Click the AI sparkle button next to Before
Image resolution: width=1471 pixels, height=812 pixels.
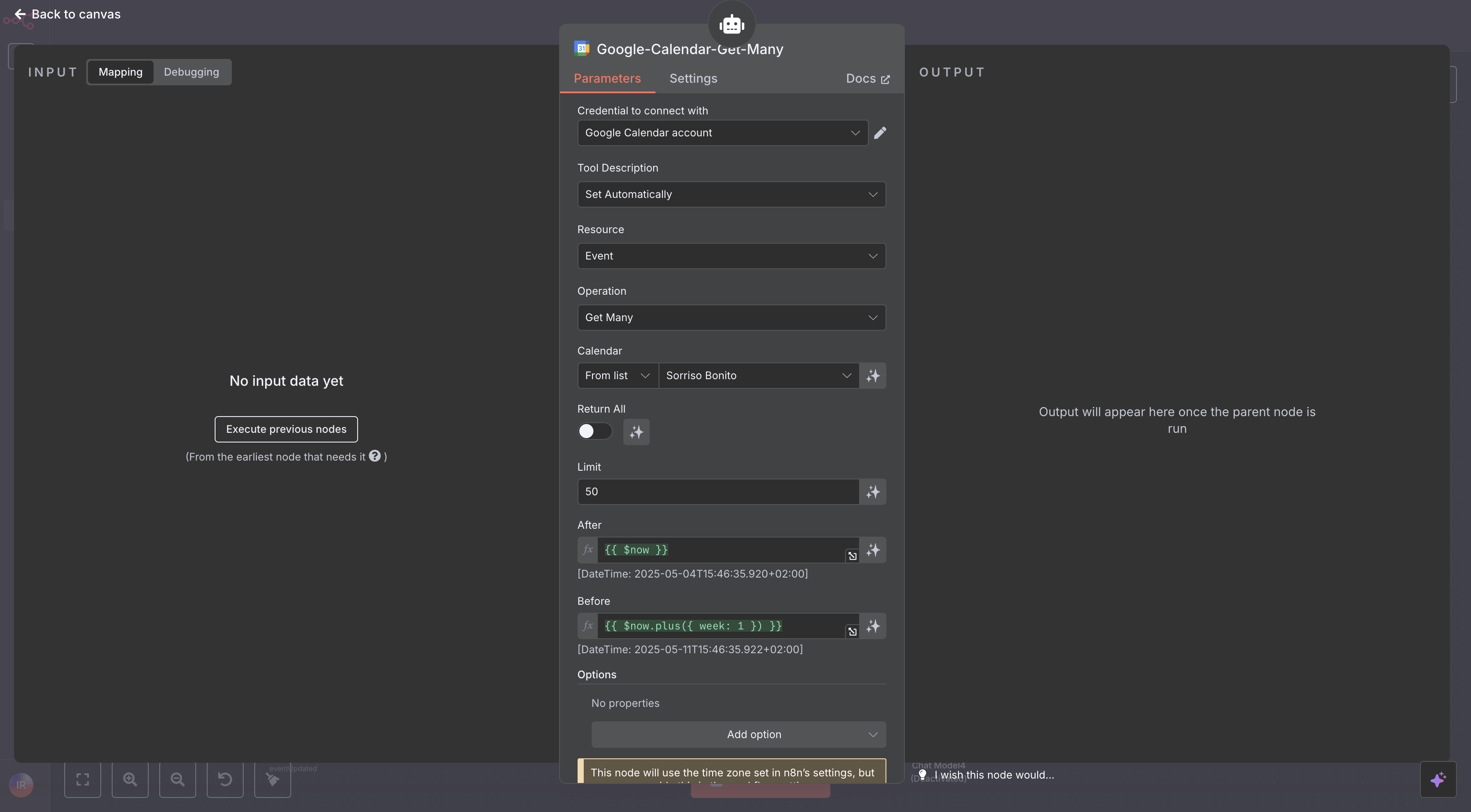click(873, 626)
